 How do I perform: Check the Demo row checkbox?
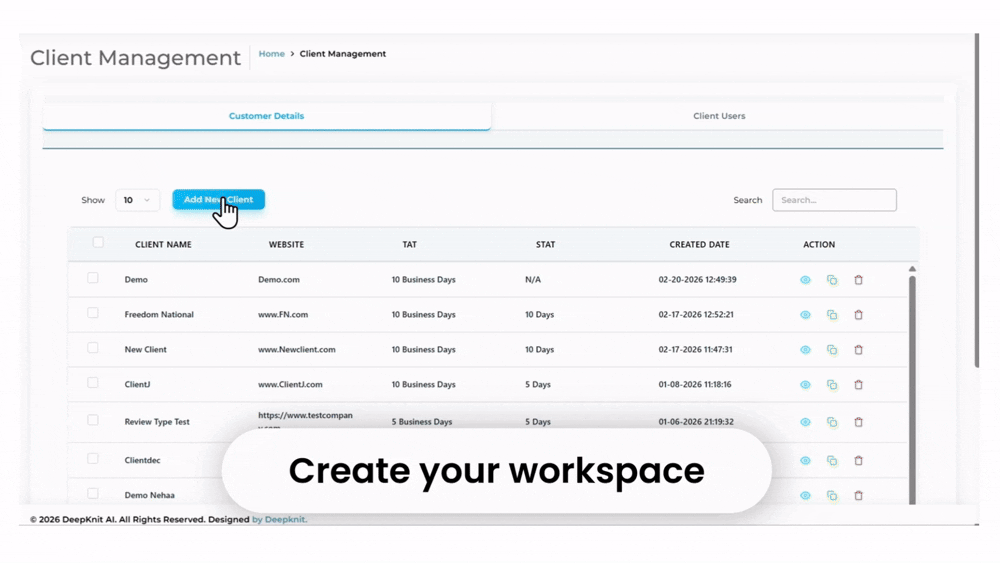coord(92,278)
